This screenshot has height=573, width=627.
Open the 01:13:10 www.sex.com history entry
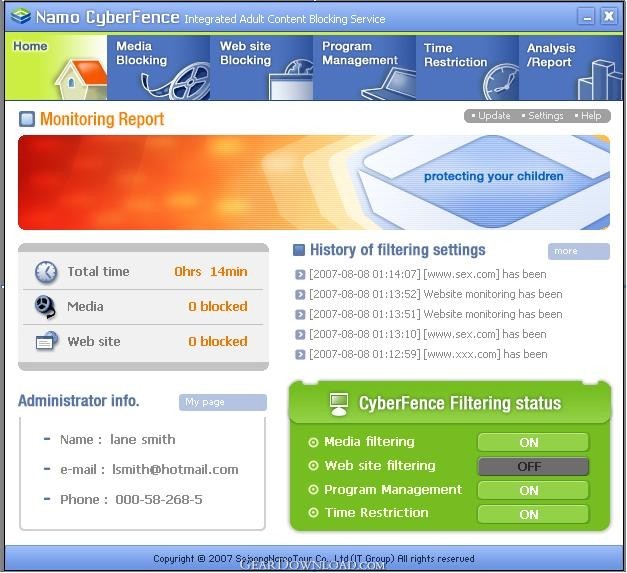click(428, 335)
